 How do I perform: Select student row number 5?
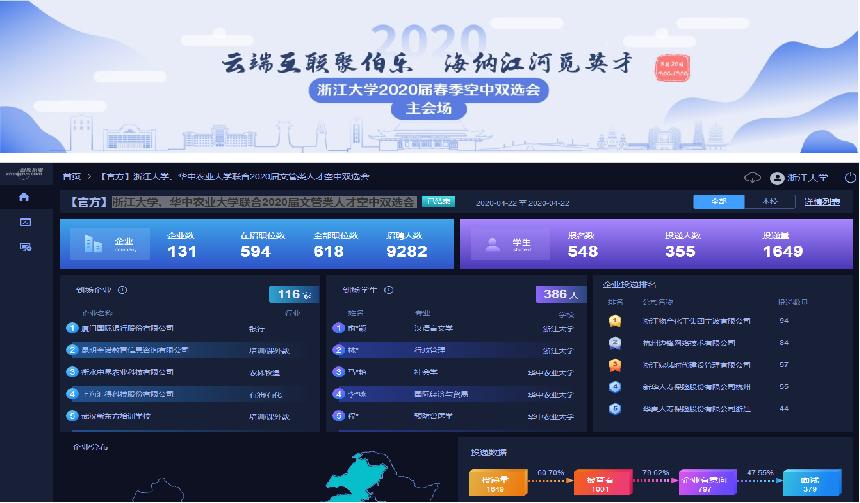pyautogui.click(x=455, y=416)
